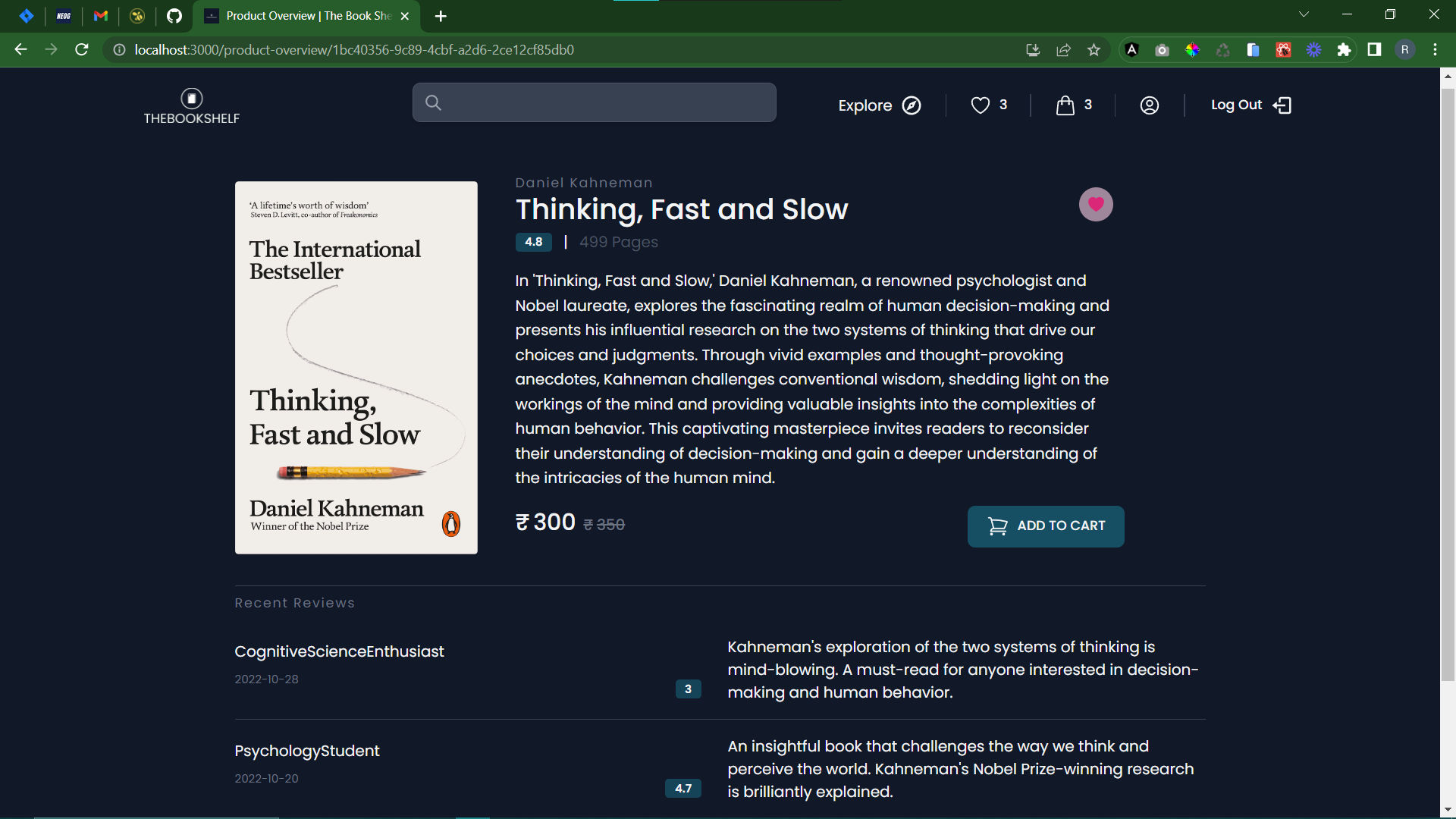Click the address bar URL
The height and width of the screenshot is (819, 1456).
[354, 50]
